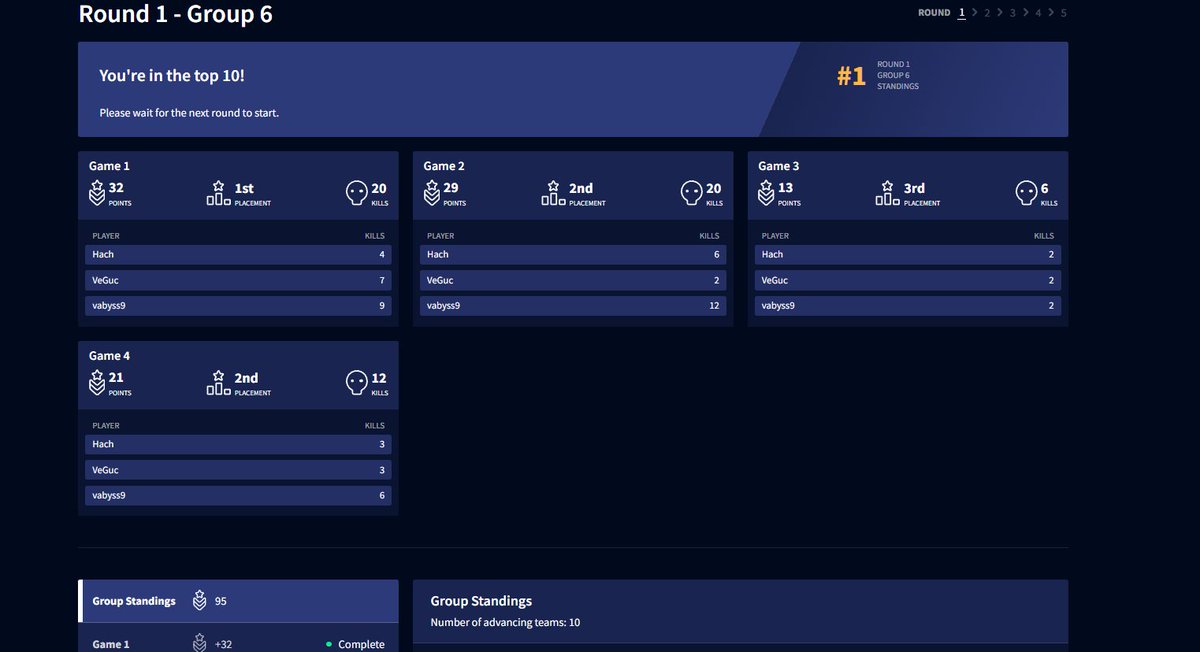Click the badge icon beside +32
This screenshot has width=1200, height=652.
199,644
